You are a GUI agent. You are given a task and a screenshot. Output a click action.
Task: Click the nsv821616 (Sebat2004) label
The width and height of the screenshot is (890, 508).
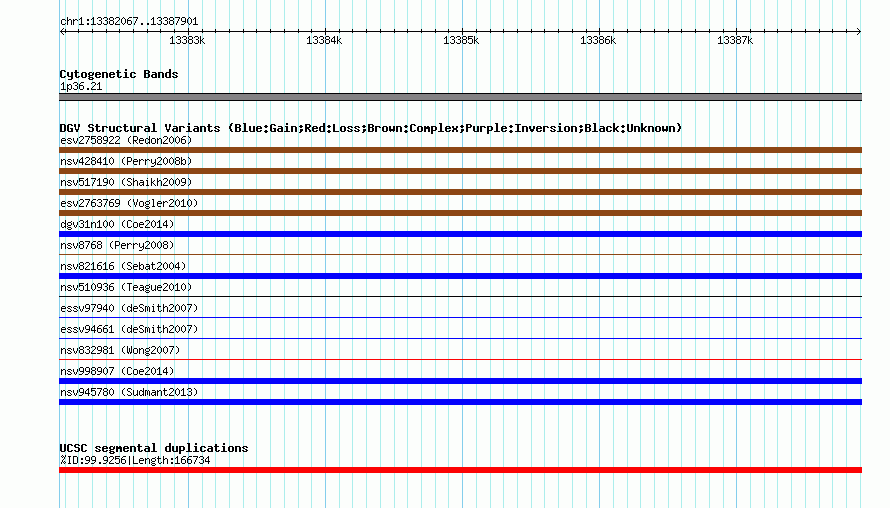(x=123, y=266)
